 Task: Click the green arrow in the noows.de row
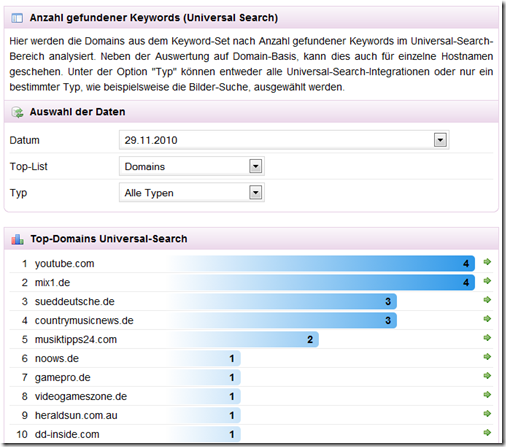click(487, 357)
